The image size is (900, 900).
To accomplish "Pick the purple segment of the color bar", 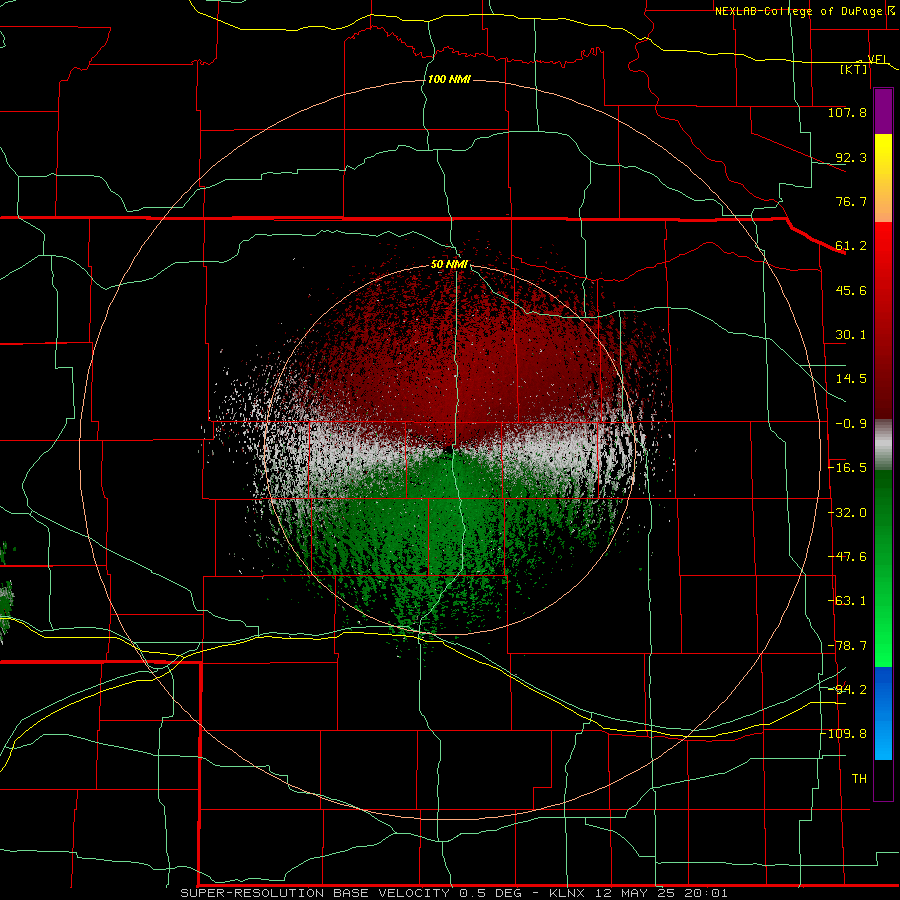I will pyautogui.click(x=883, y=111).
